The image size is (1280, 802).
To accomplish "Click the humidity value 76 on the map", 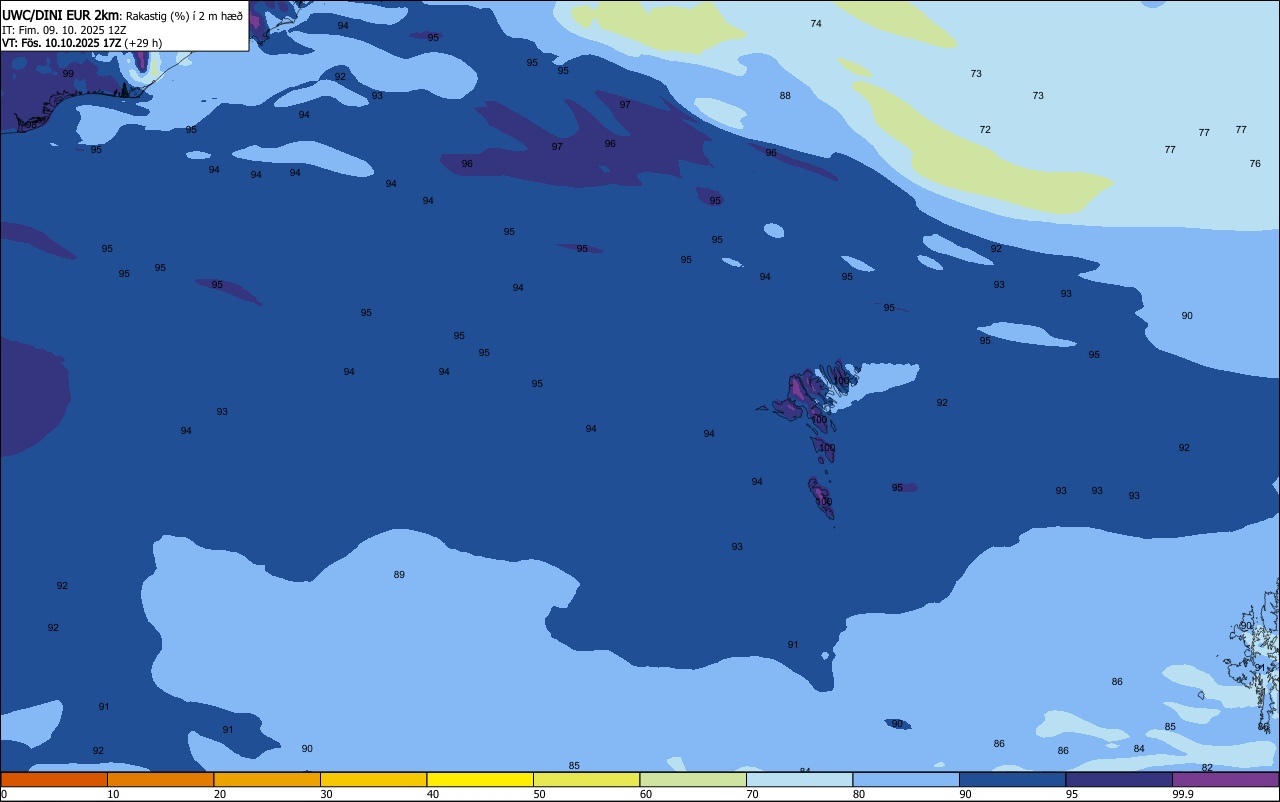I will [x=1255, y=164].
